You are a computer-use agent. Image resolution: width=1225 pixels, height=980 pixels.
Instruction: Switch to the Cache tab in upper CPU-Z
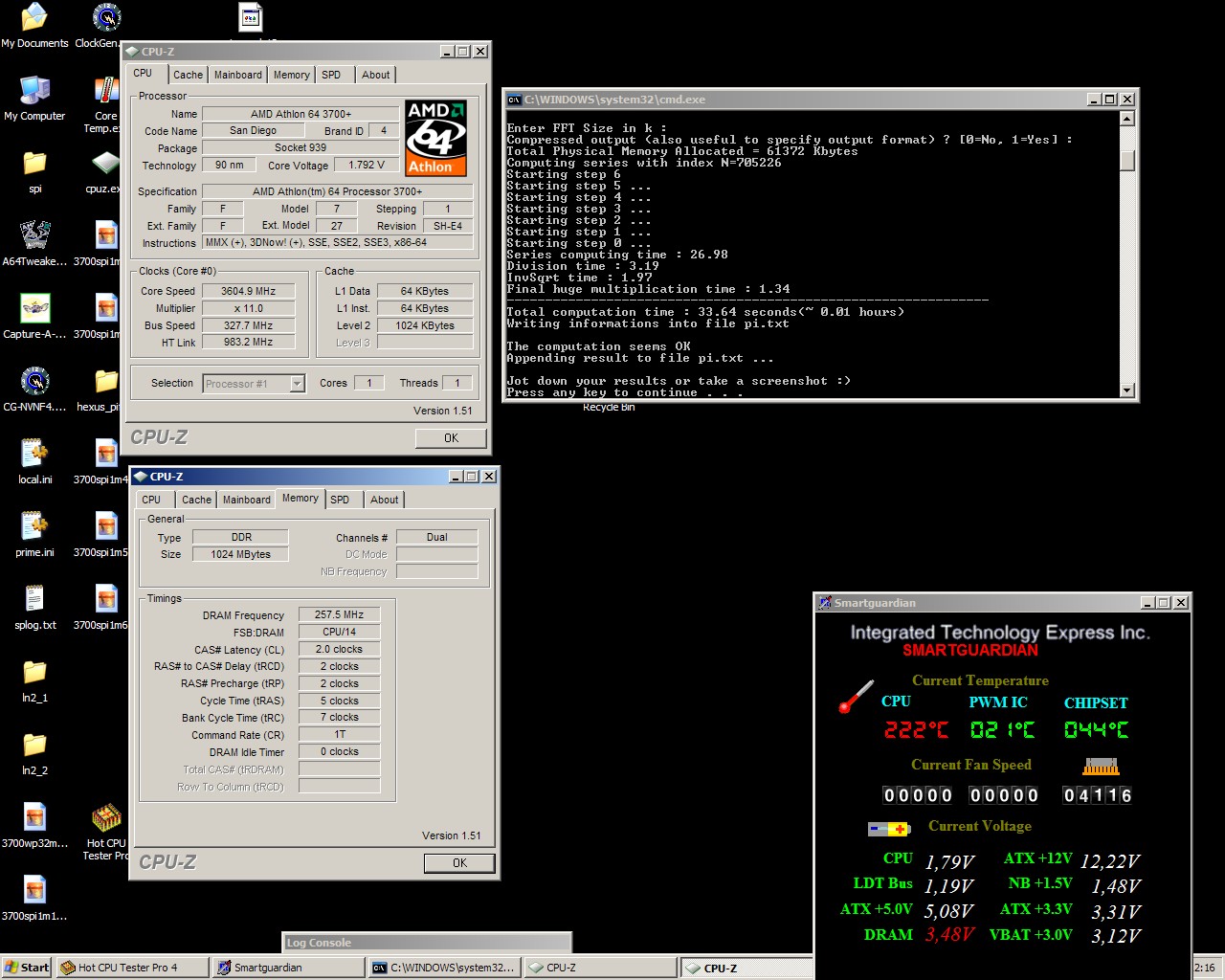click(188, 75)
